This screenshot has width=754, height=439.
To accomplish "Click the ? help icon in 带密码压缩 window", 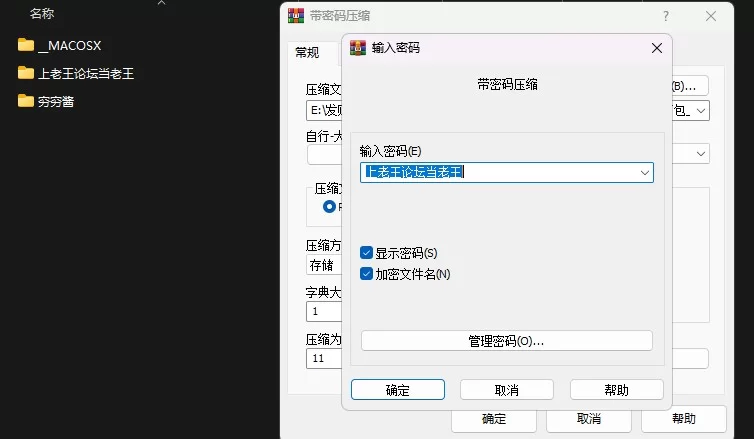I will click(666, 16).
